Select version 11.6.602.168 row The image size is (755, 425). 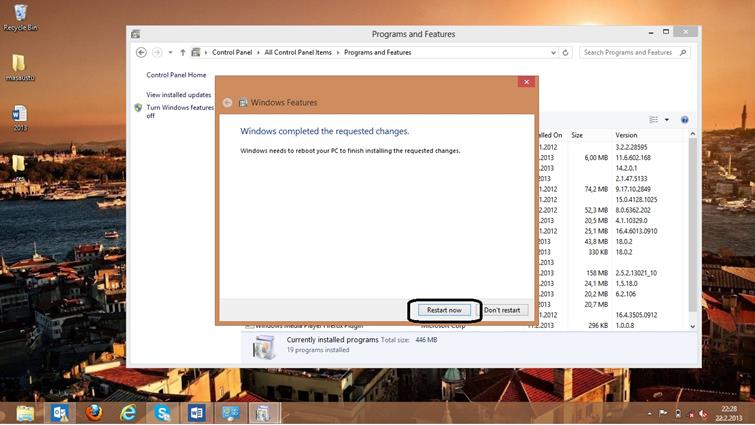pyautogui.click(x=633, y=158)
